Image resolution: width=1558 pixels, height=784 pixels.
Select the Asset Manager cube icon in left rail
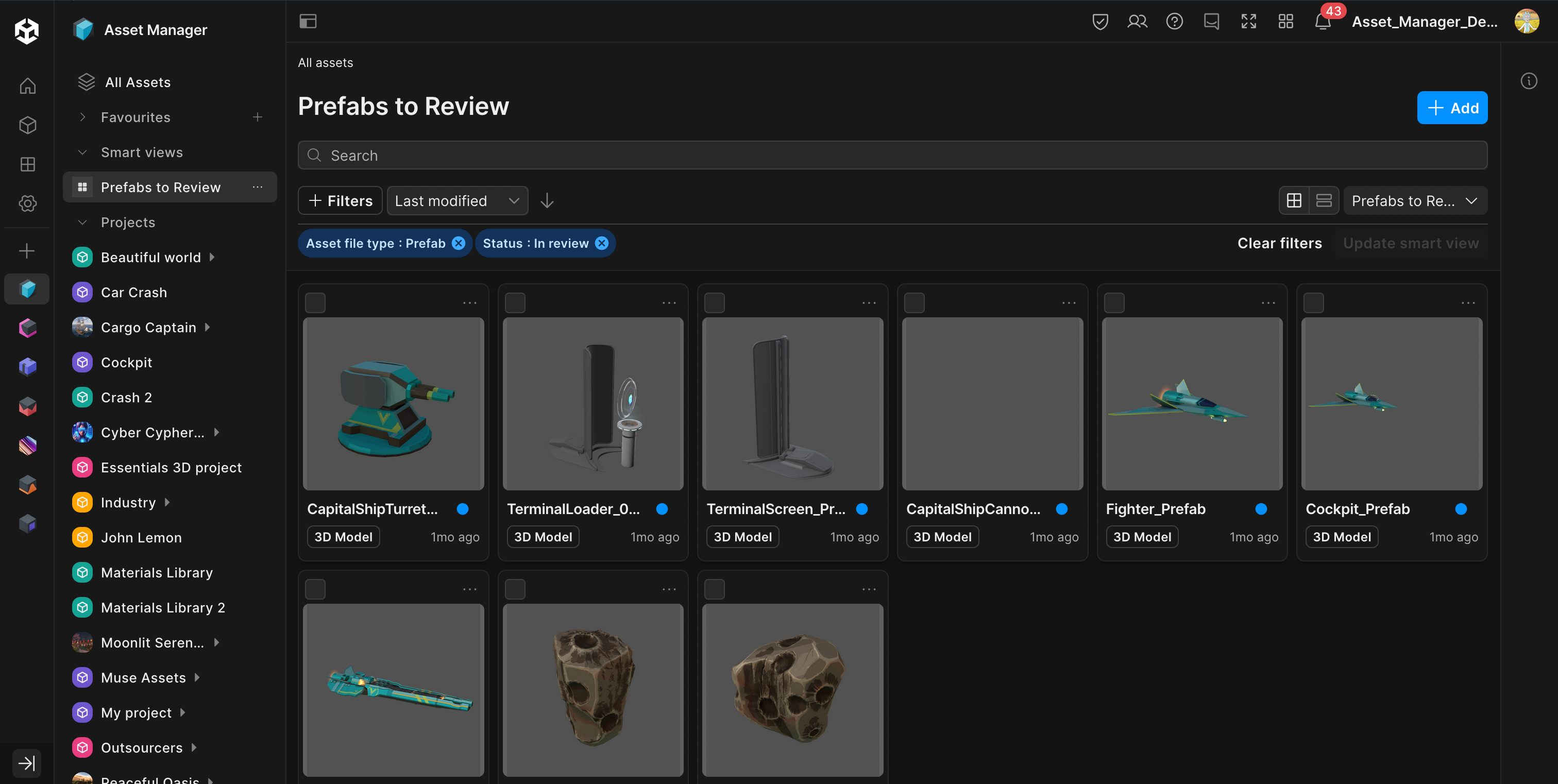pyautogui.click(x=27, y=289)
